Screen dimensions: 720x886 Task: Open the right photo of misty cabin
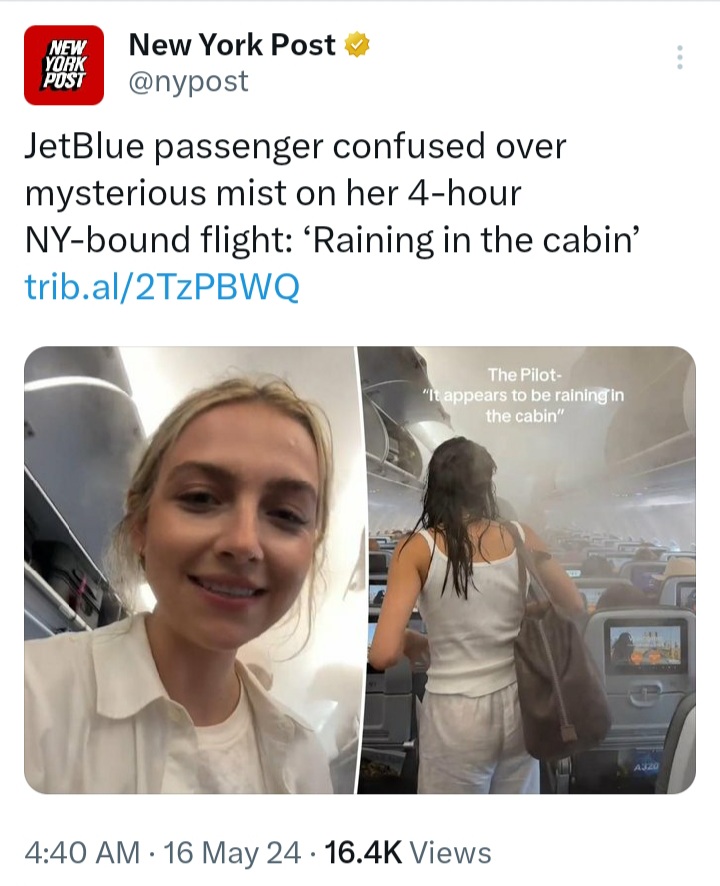[x=526, y=570]
